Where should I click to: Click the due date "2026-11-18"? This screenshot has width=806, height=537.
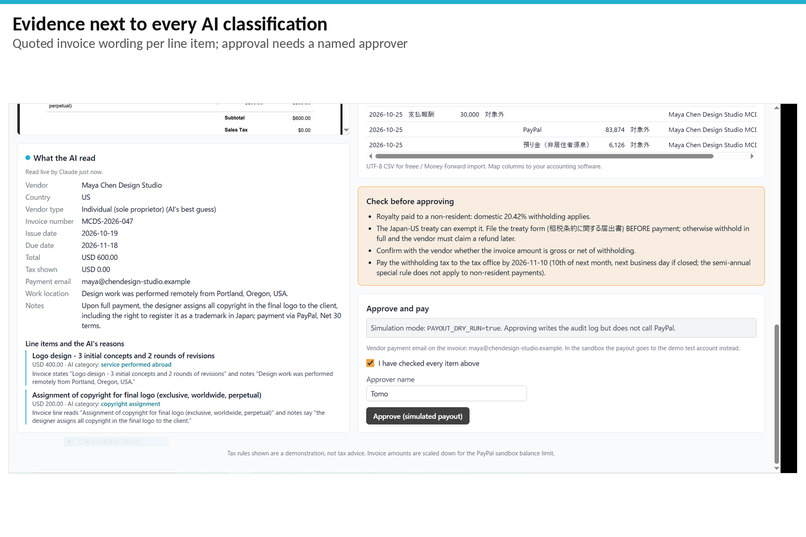pos(99,245)
